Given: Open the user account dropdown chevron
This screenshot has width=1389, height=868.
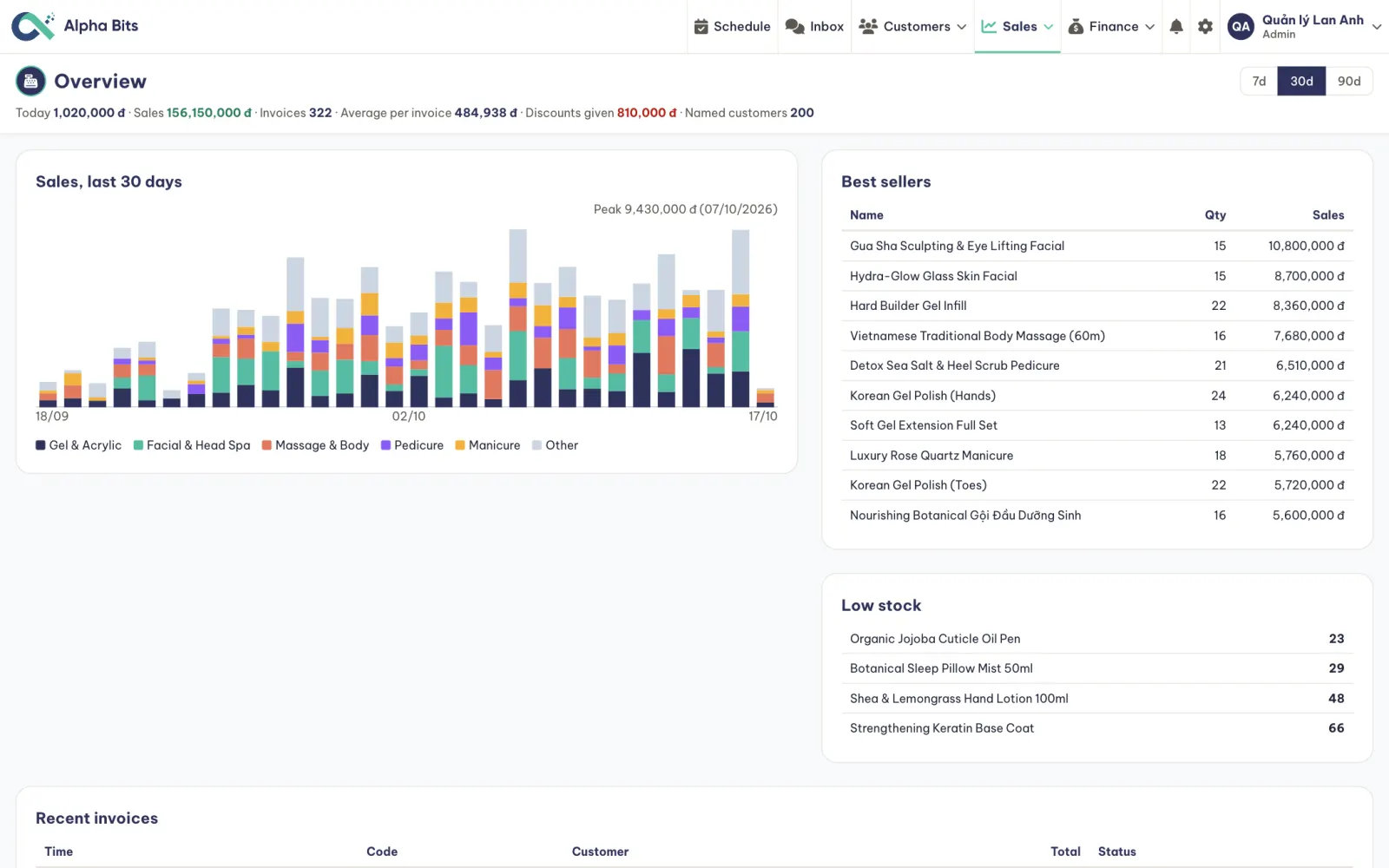Looking at the screenshot, I should (1377, 27).
